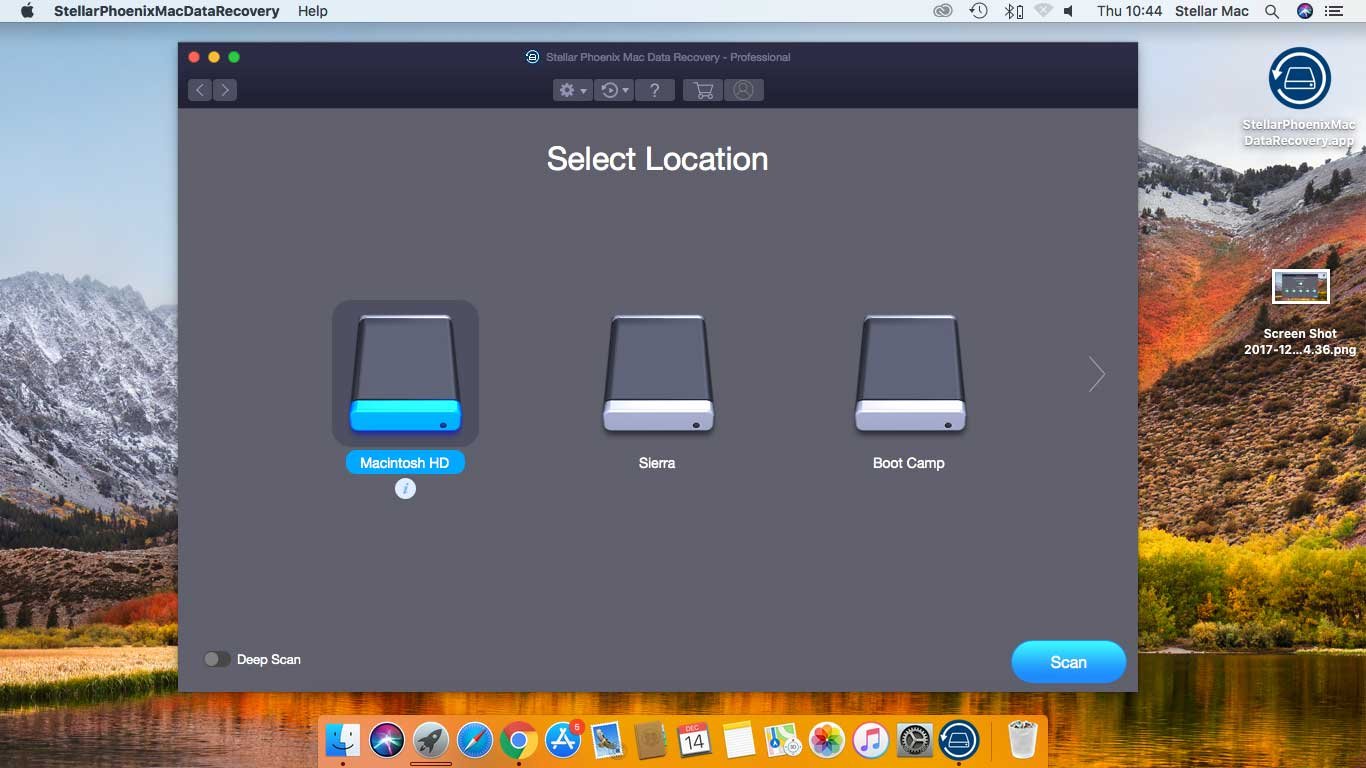This screenshot has height=768, width=1366.
Task: Select the Boot Camp drive icon
Action: click(x=910, y=373)
